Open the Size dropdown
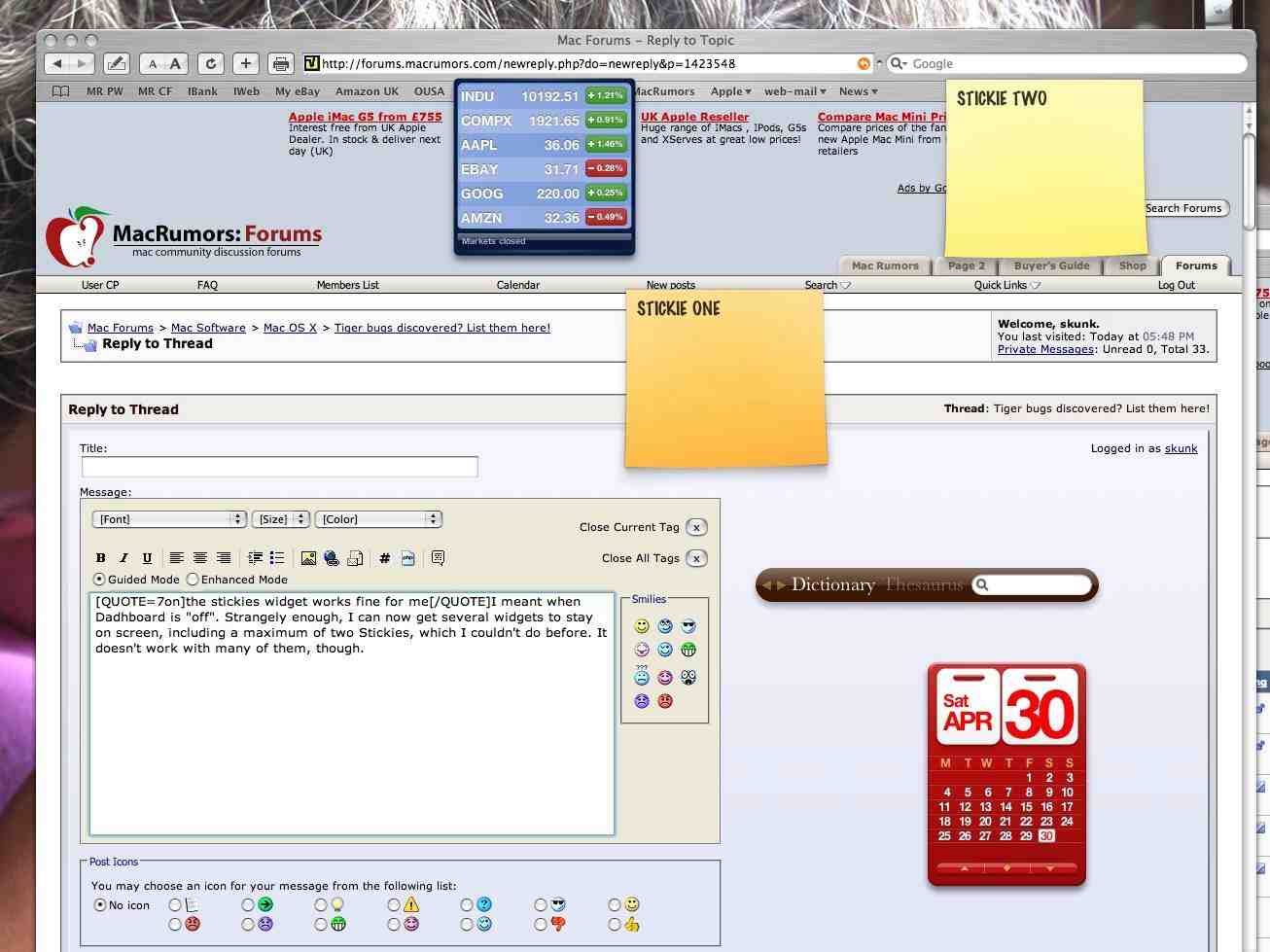Image resolution: width=1270 pixels, height=952 pixels. click(x=280, y=519)
